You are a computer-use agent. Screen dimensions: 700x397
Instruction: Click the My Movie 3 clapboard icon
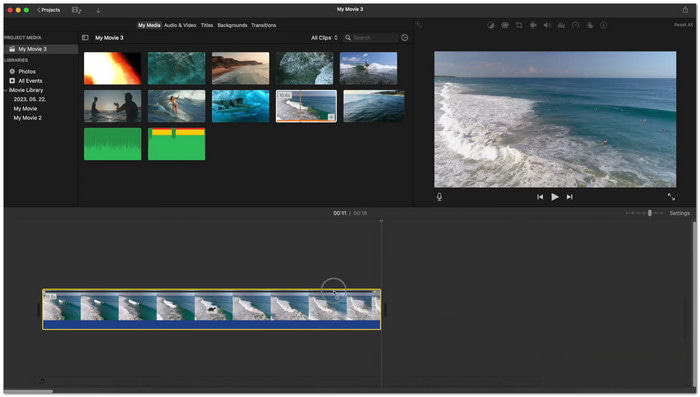tap(12, 49)
